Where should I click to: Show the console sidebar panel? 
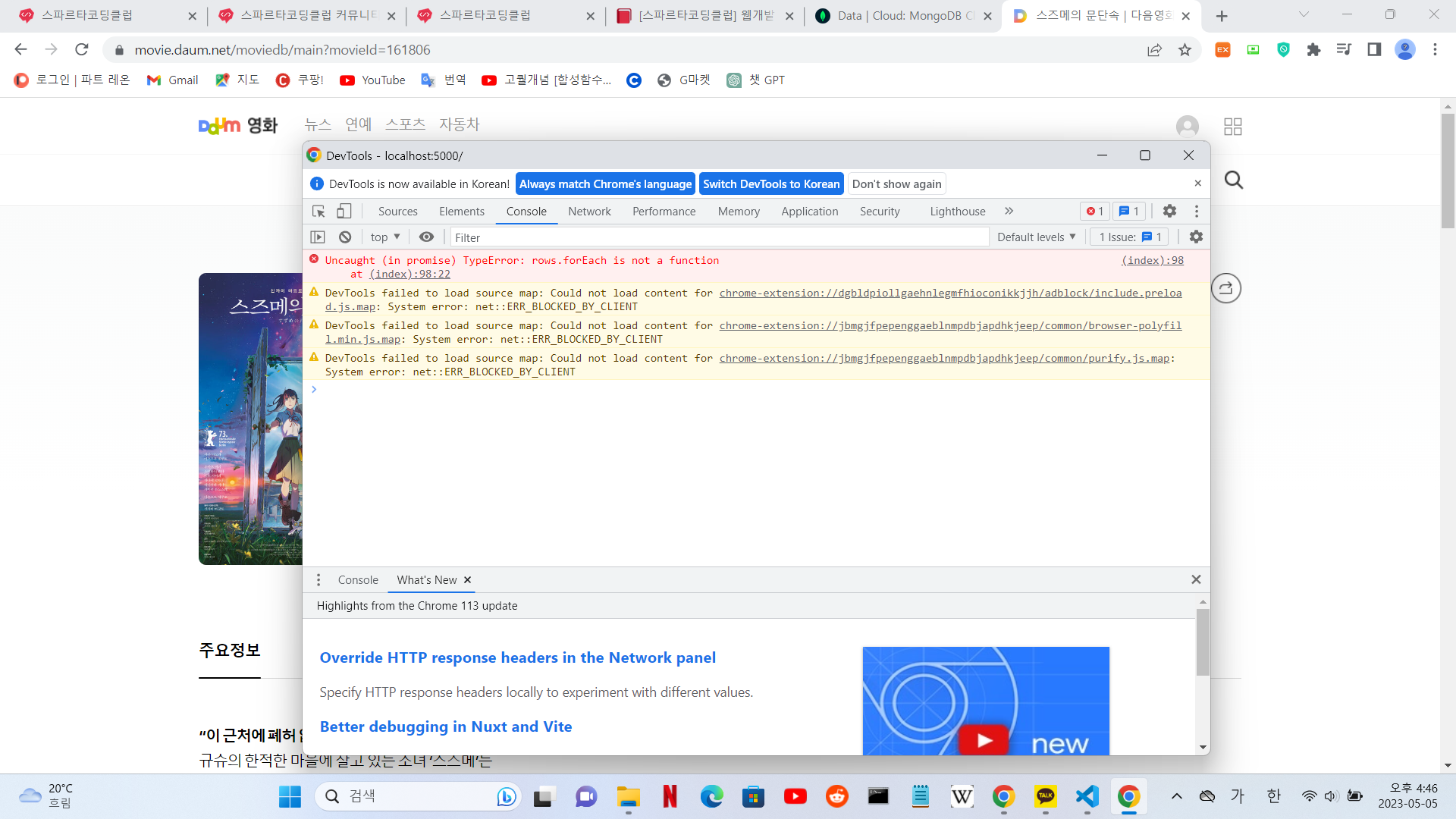tap(318, 237)
